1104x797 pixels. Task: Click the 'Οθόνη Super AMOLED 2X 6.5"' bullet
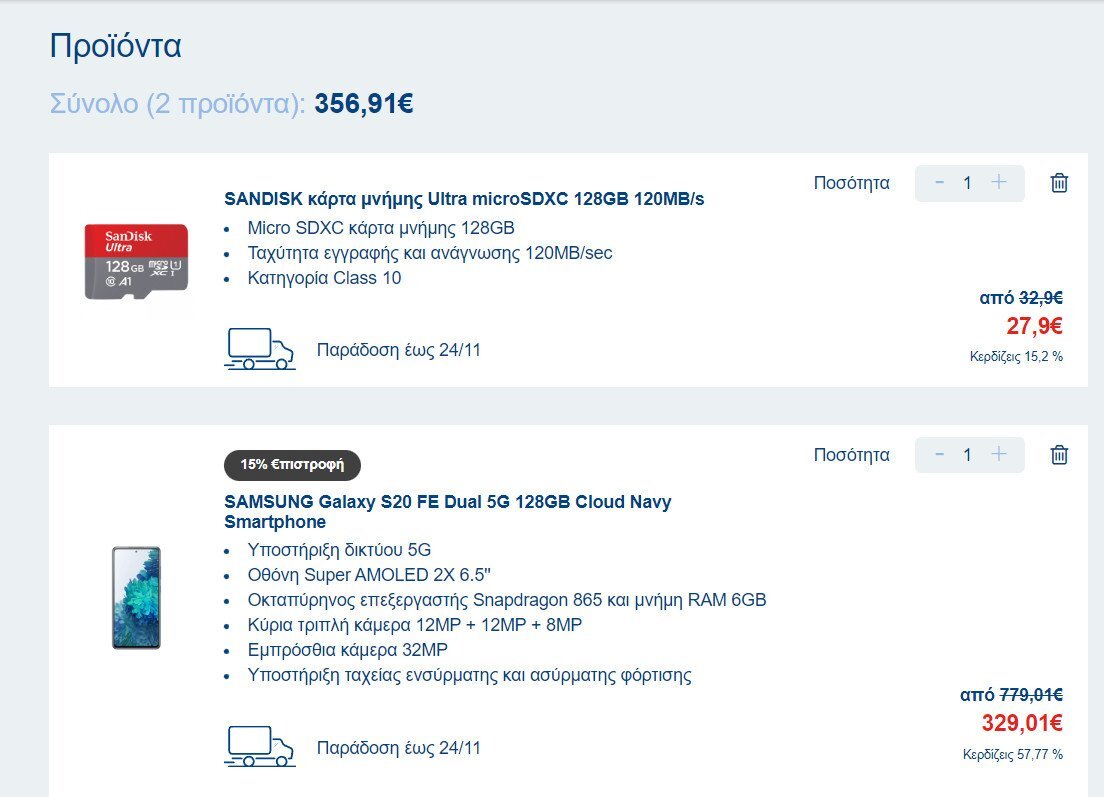click(x=368, y=575)
